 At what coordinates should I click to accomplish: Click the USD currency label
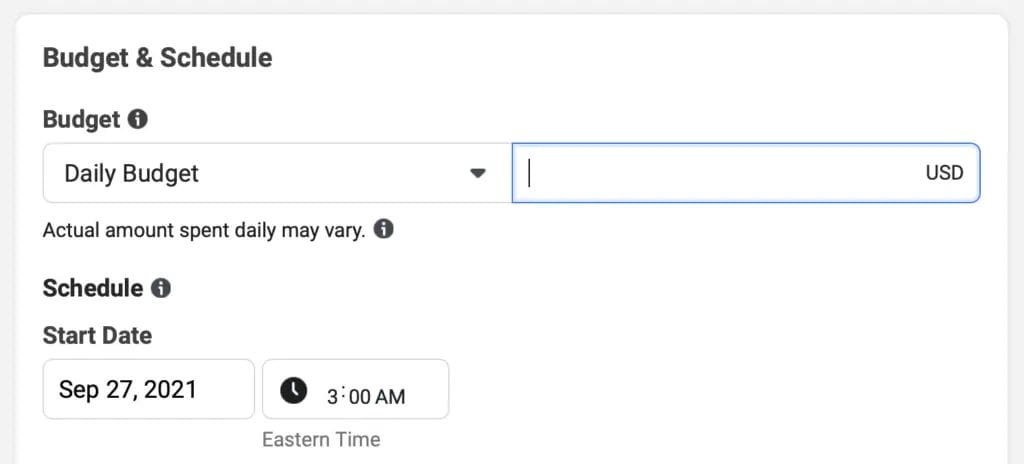pyautogui.click(x=944, y=173)
